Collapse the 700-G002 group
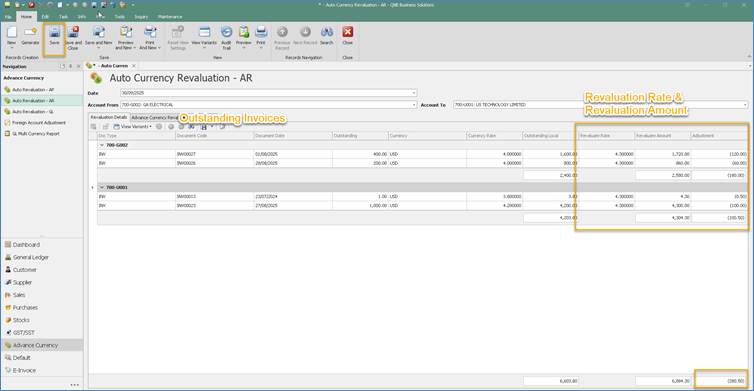The width and height of the screenshot is (754, 391). [x=101, y=145]
